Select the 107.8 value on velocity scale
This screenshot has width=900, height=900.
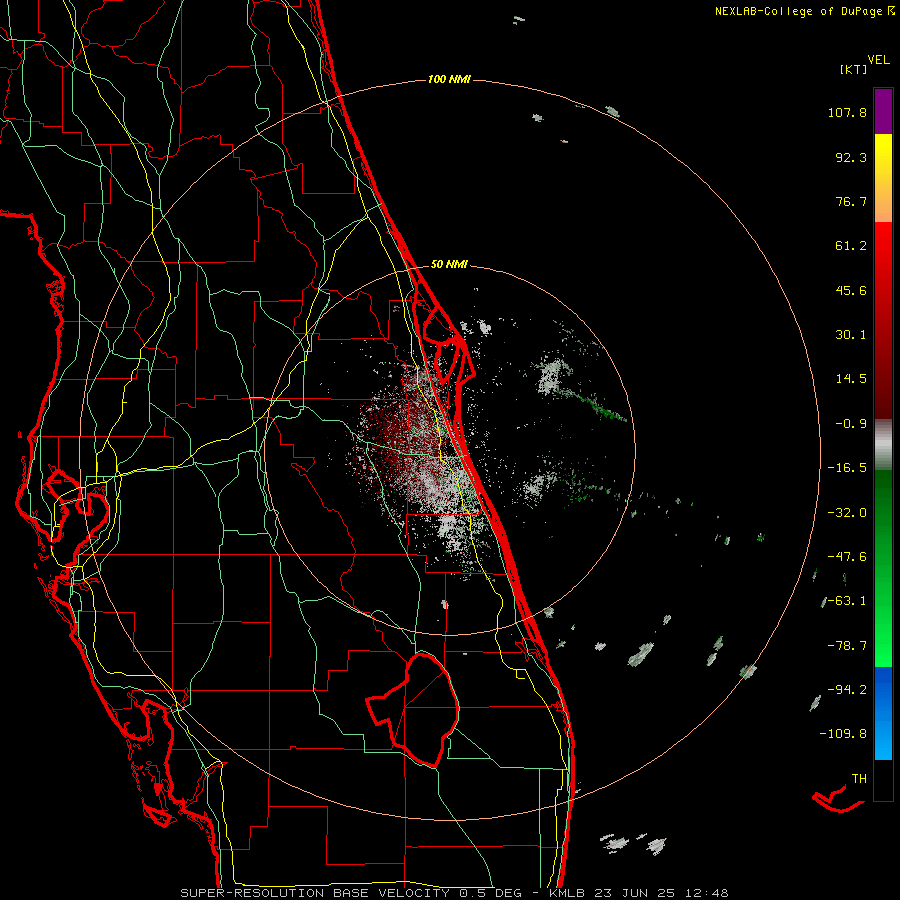tap(847, 112)
